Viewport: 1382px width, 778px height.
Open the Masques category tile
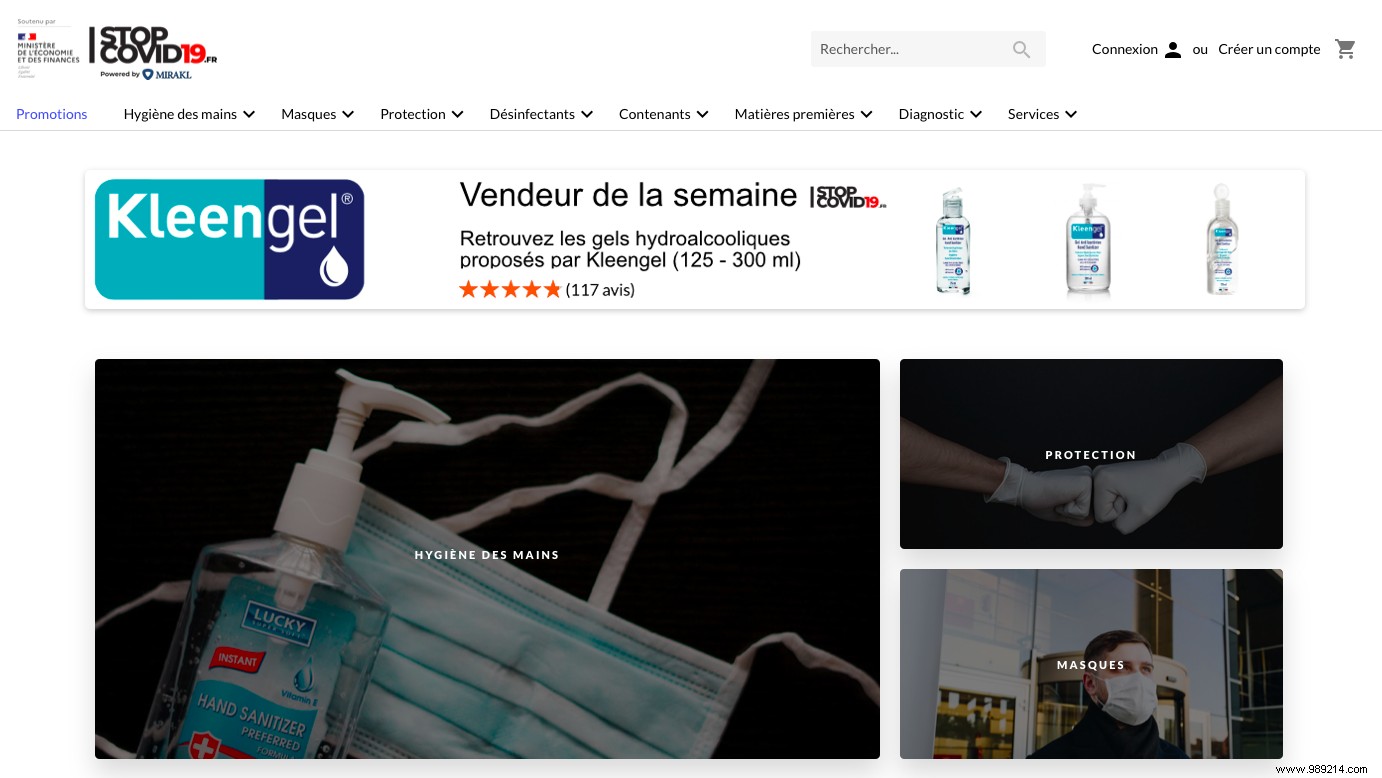[x=1091, y=664]
